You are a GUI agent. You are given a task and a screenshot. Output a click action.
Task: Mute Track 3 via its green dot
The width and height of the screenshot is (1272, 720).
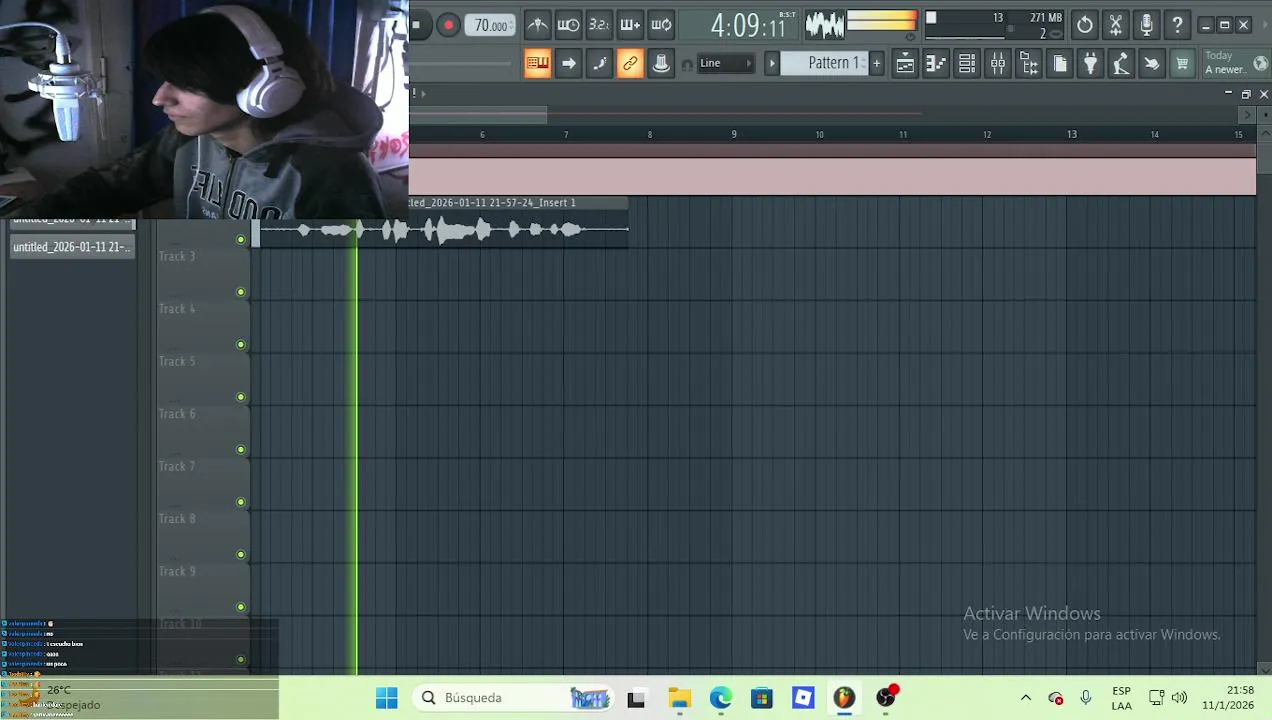point(240,292)
